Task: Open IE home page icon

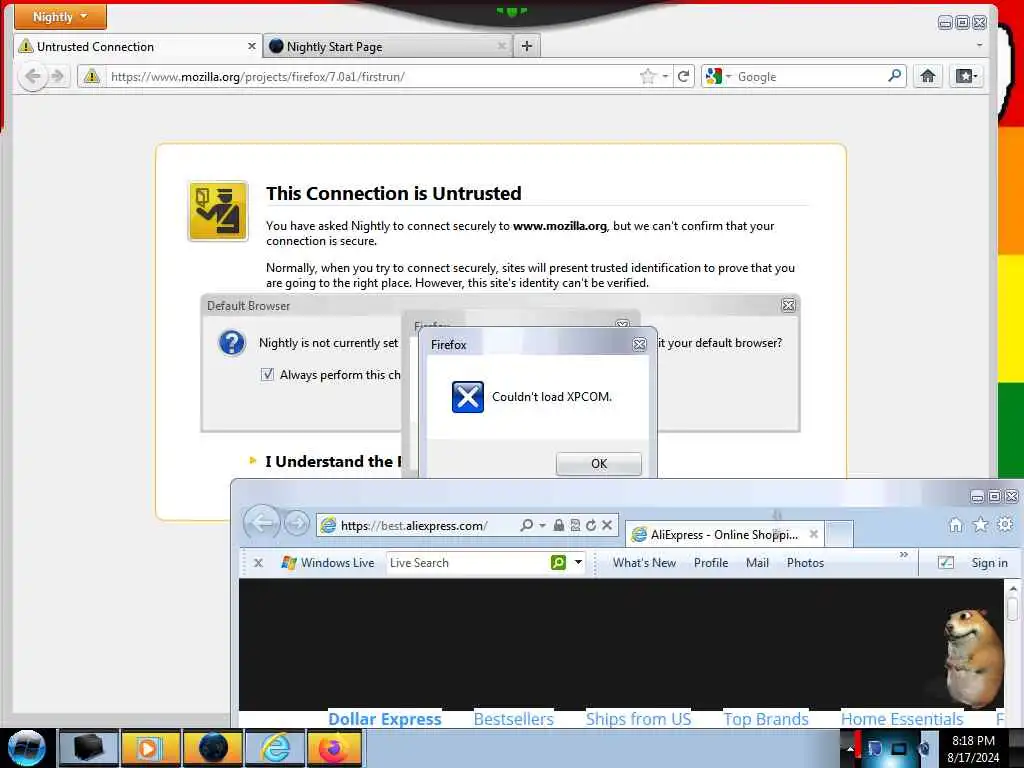Action: (955, 524)
